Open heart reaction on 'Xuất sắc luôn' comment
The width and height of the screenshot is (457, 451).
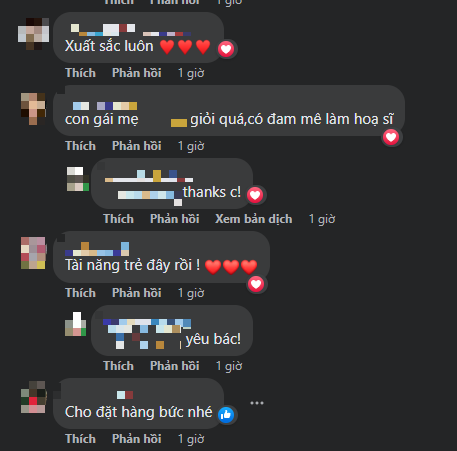(226, 49)
